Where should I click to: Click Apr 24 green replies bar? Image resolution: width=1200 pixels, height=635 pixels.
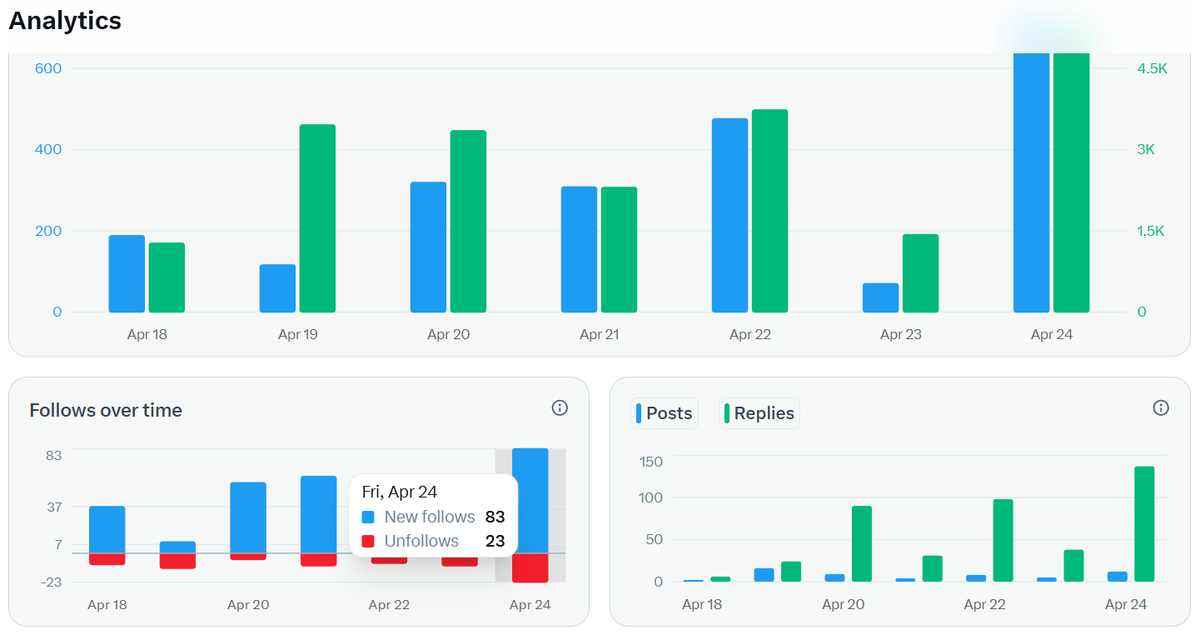1144,524
